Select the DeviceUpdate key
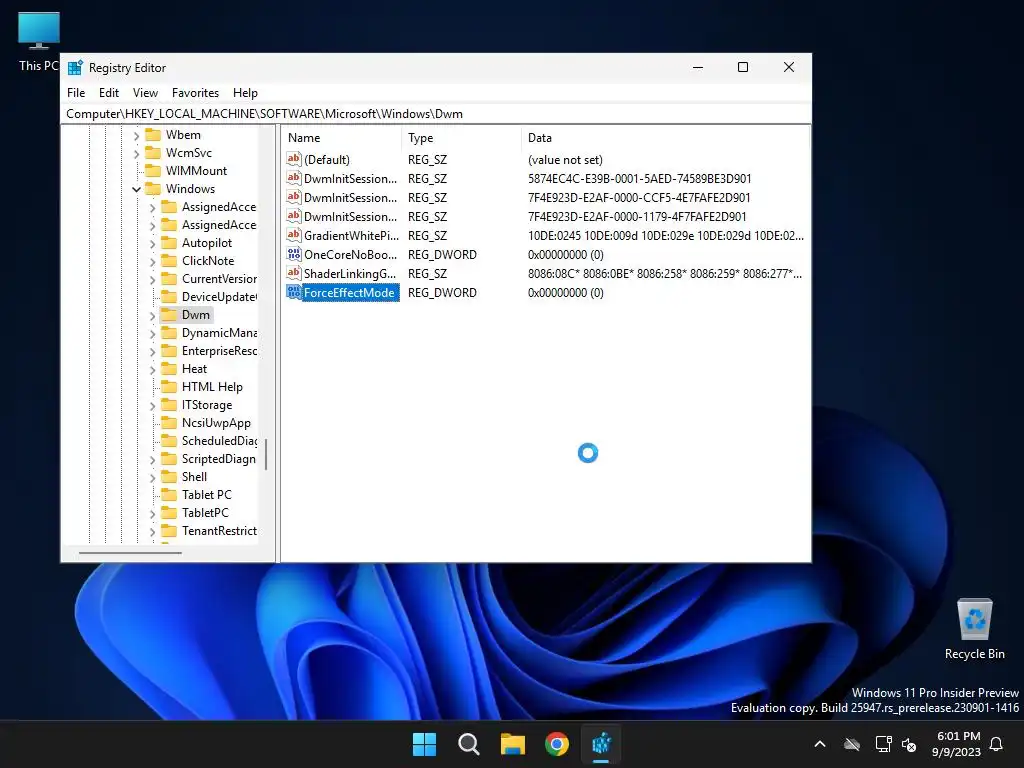This screenshot has width=1024, height=768. tap(219, 297)
